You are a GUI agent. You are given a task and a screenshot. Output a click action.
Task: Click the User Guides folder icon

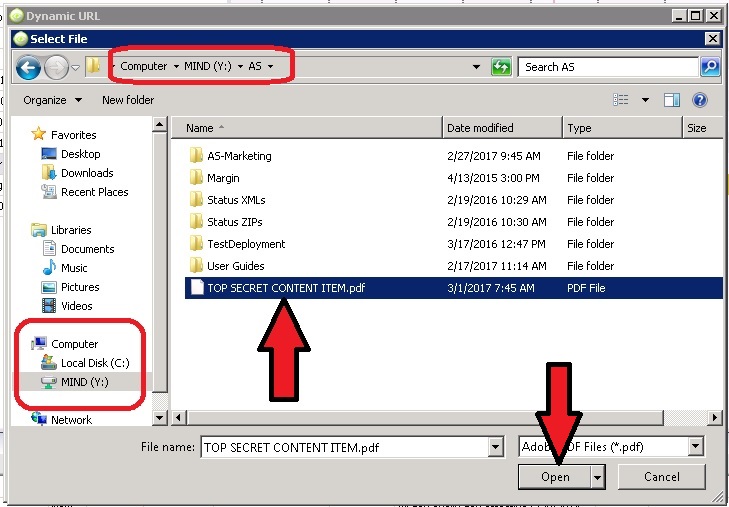click(196, 266)
